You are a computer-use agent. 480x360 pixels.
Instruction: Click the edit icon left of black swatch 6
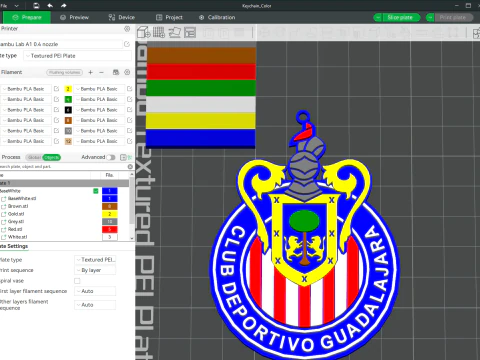56,110
